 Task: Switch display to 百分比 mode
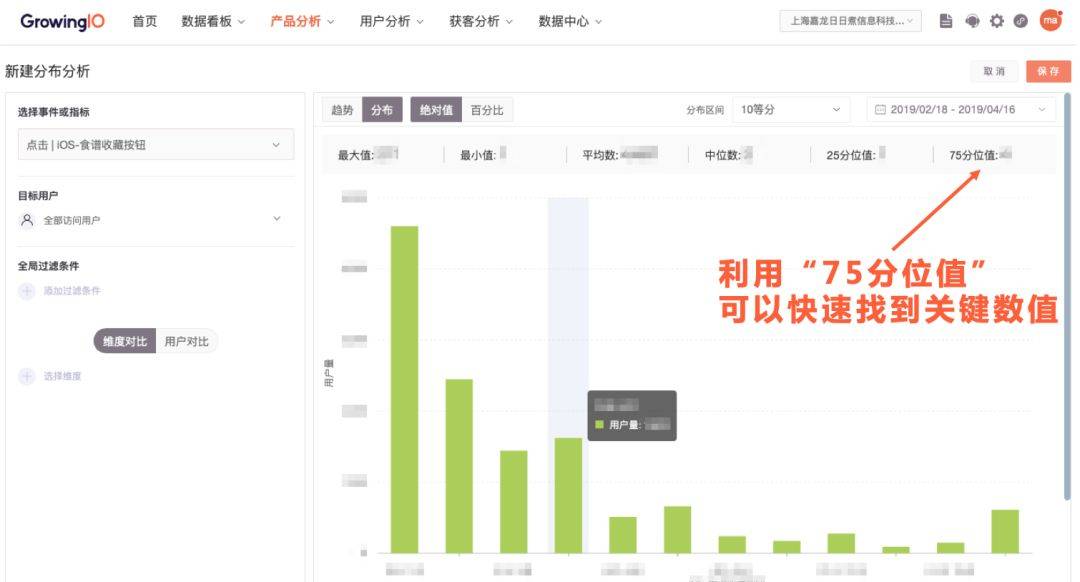point(487,110)
